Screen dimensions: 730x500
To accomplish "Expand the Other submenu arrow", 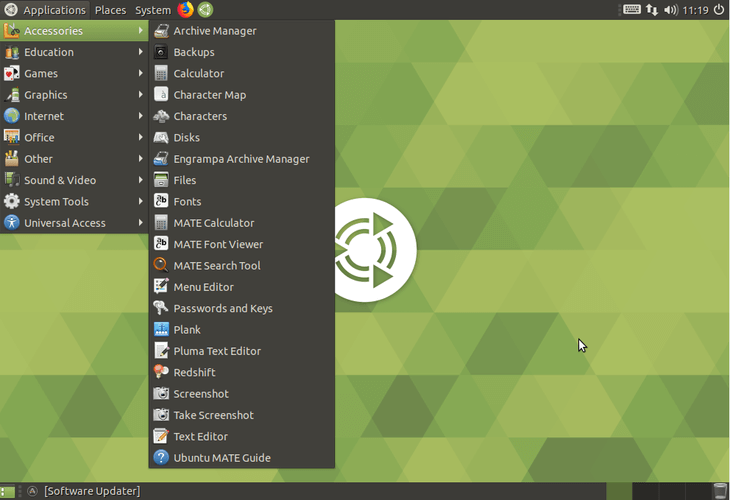I will click(140, 159).
